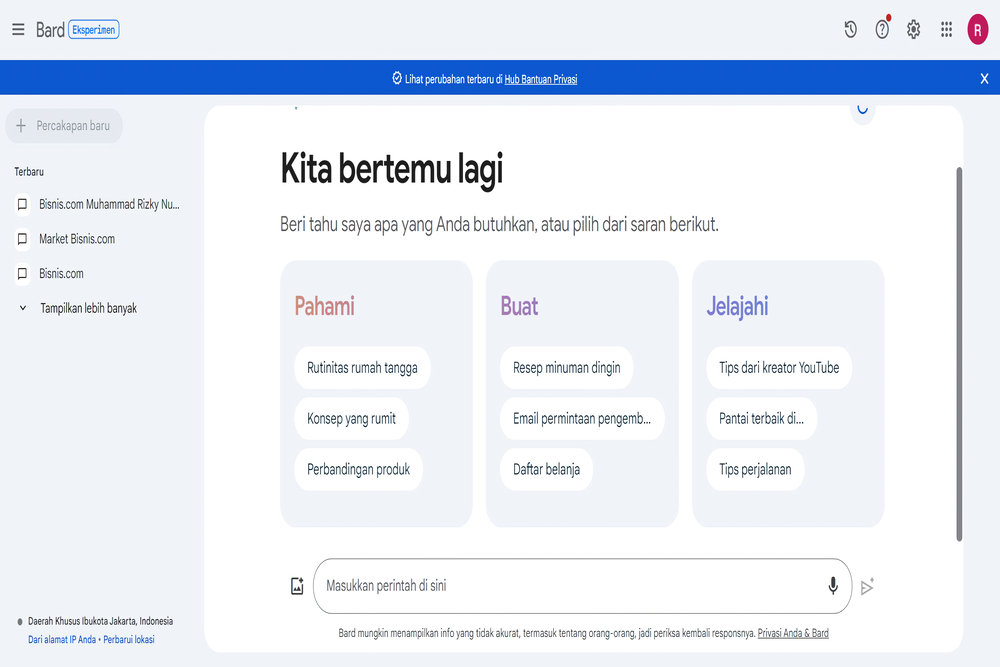Click the Buat card heading
This screenshot has height=667, width=1000.
tap(519, 307)
